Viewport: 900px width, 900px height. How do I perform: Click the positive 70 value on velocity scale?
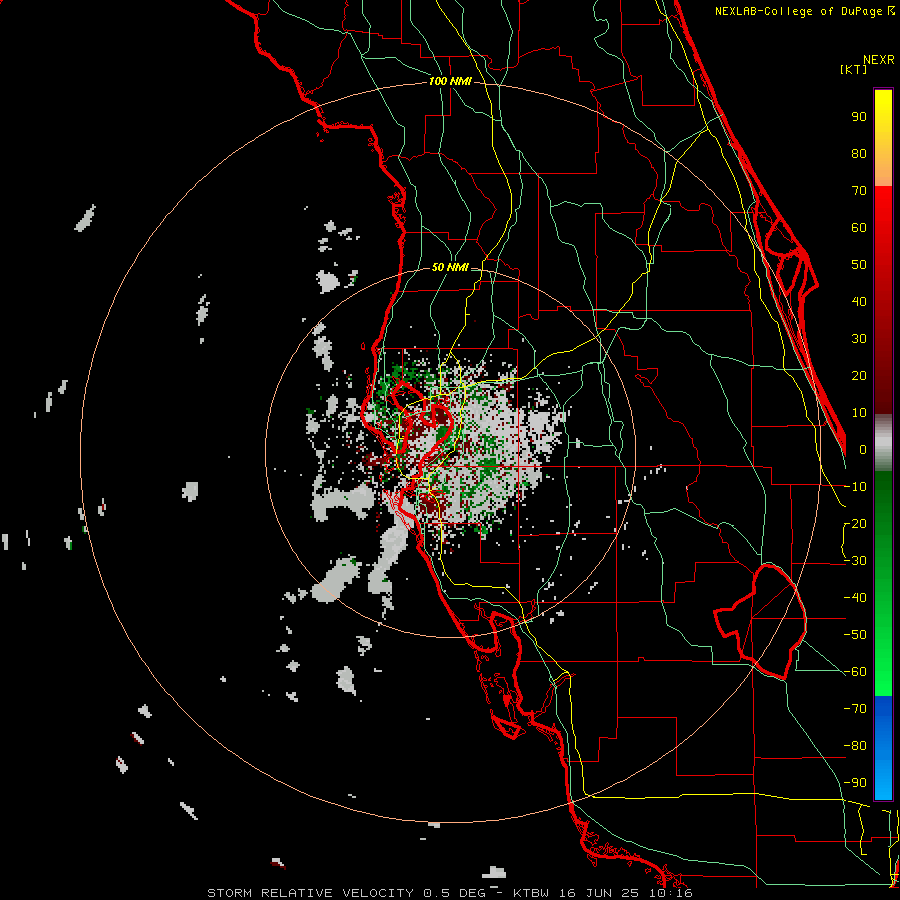point(859,191)
